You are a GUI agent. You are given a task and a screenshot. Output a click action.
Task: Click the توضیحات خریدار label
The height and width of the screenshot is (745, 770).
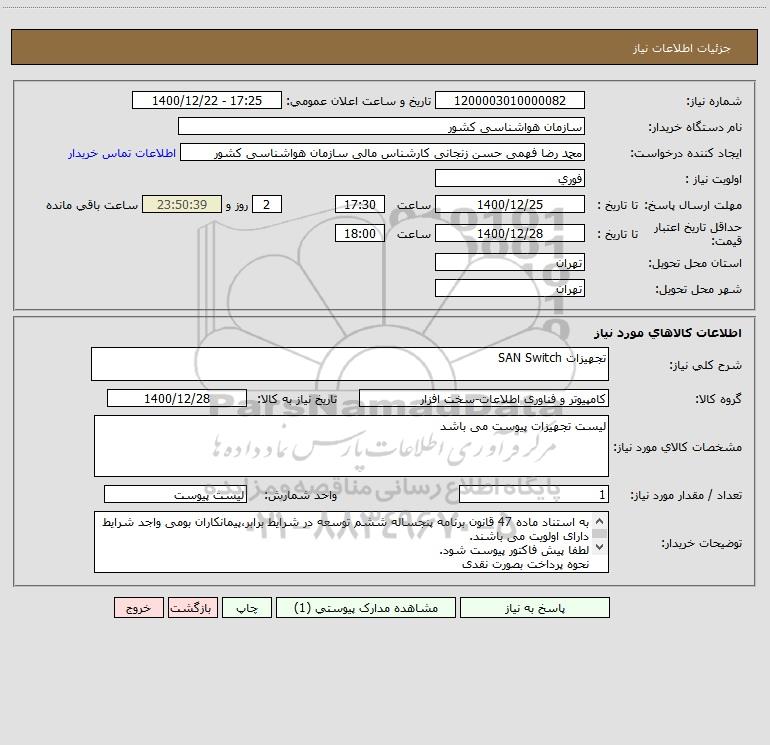pos(701,543)
